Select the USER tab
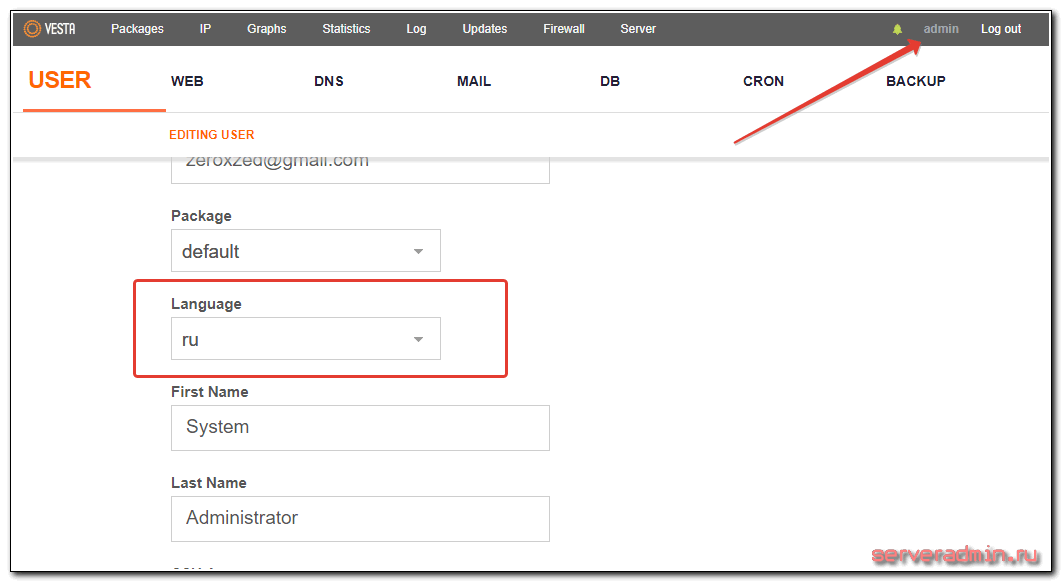 click(60, 80)
